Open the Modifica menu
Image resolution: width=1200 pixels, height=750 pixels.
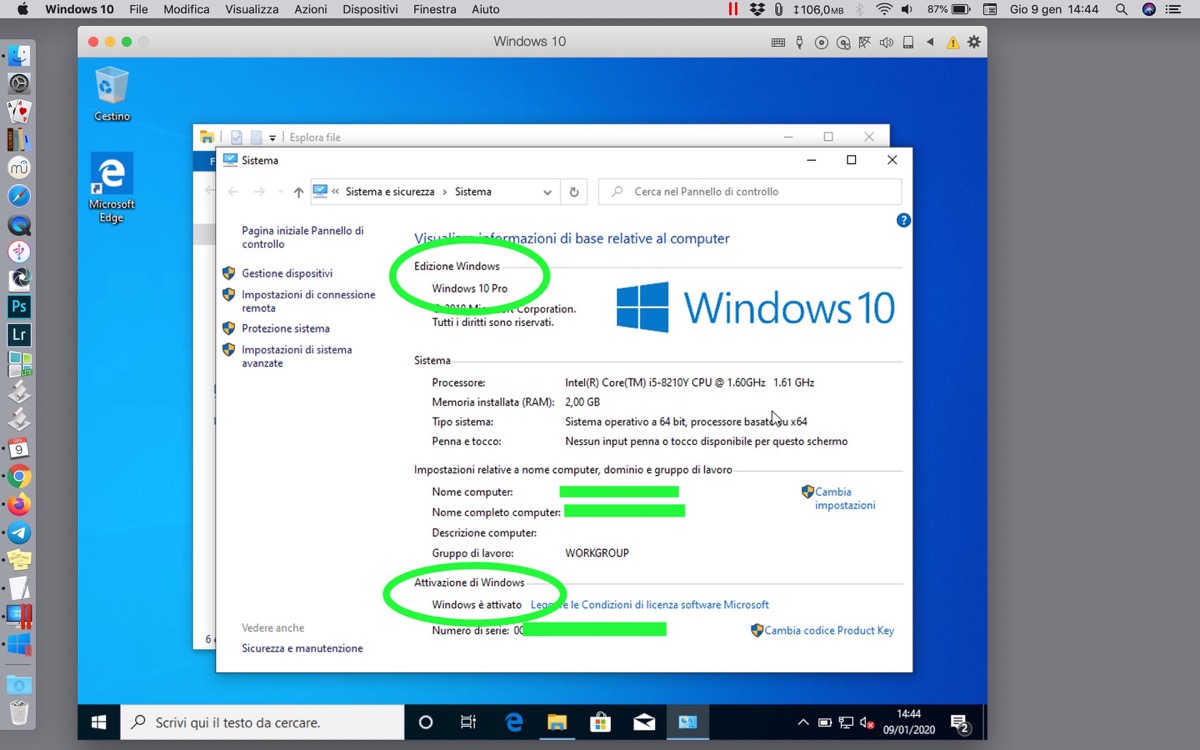pyautogui.click(x=187, y=9)
